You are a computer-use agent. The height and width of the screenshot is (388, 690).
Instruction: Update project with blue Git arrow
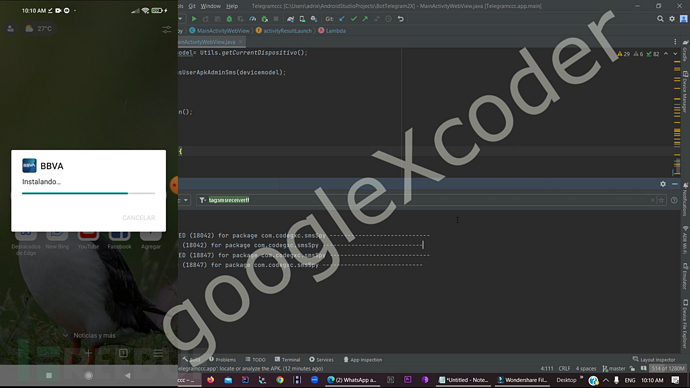(342, 19)
